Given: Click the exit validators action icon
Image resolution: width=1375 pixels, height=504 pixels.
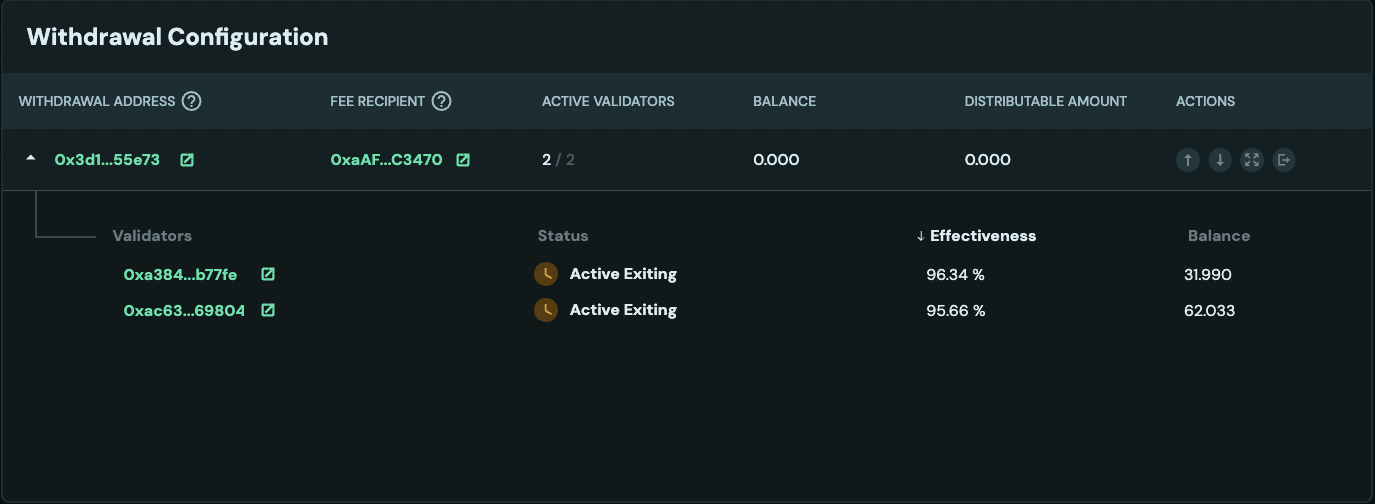Looking at the screenshot, I should pyautogui.click(x=1284, y=160).
